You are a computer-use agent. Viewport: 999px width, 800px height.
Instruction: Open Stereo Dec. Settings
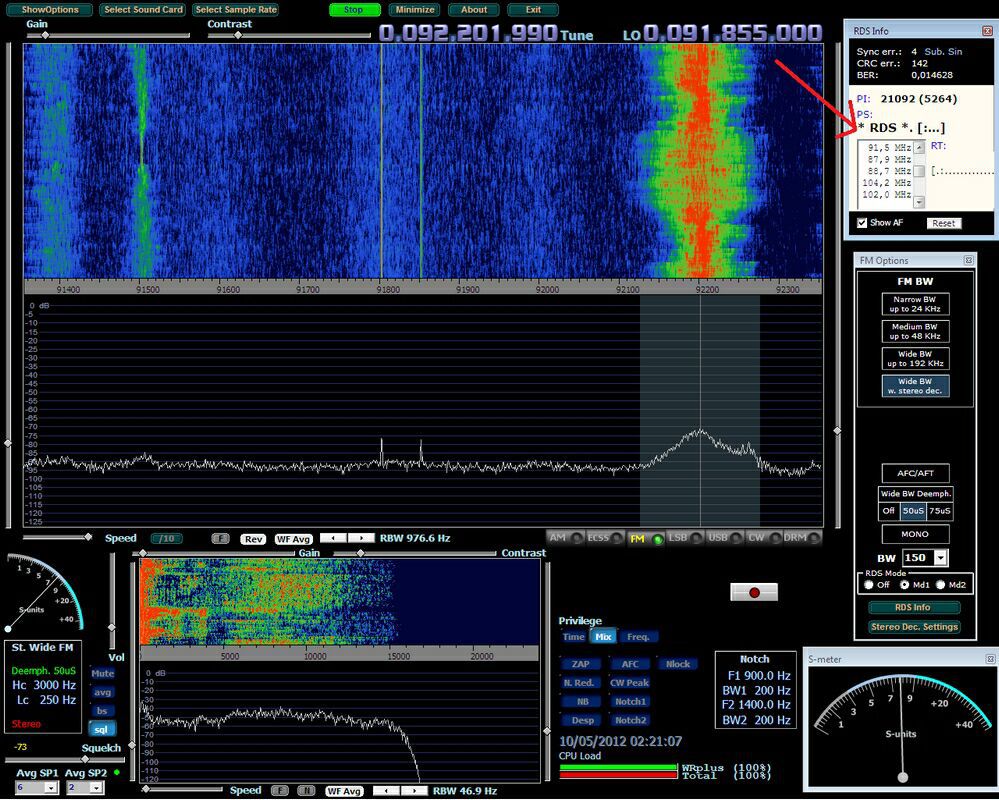coord(914,627)
